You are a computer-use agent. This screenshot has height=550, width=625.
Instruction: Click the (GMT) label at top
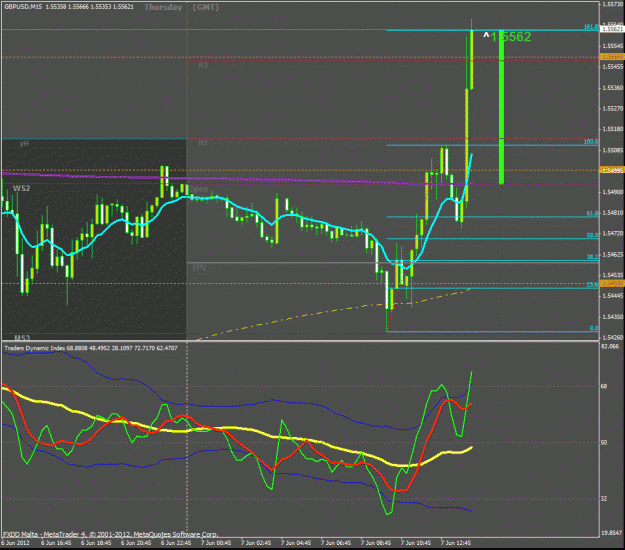click(206, 7)
